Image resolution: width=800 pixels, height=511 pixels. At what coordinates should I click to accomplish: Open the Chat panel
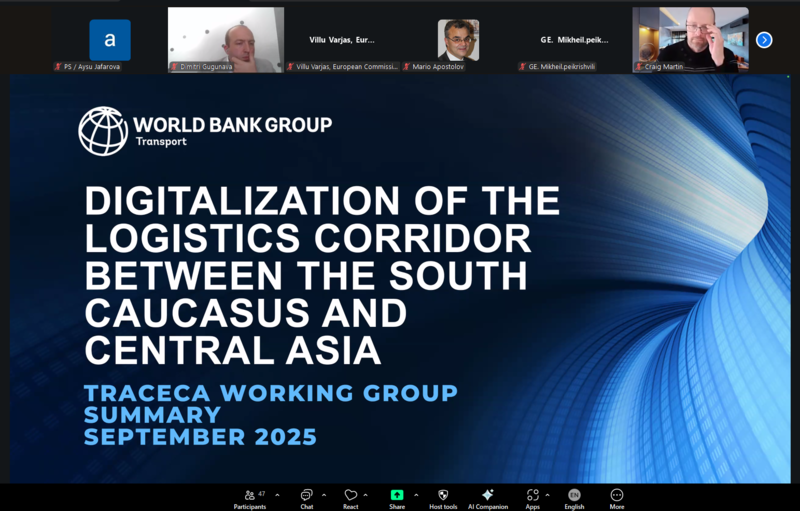pos(307,495)
